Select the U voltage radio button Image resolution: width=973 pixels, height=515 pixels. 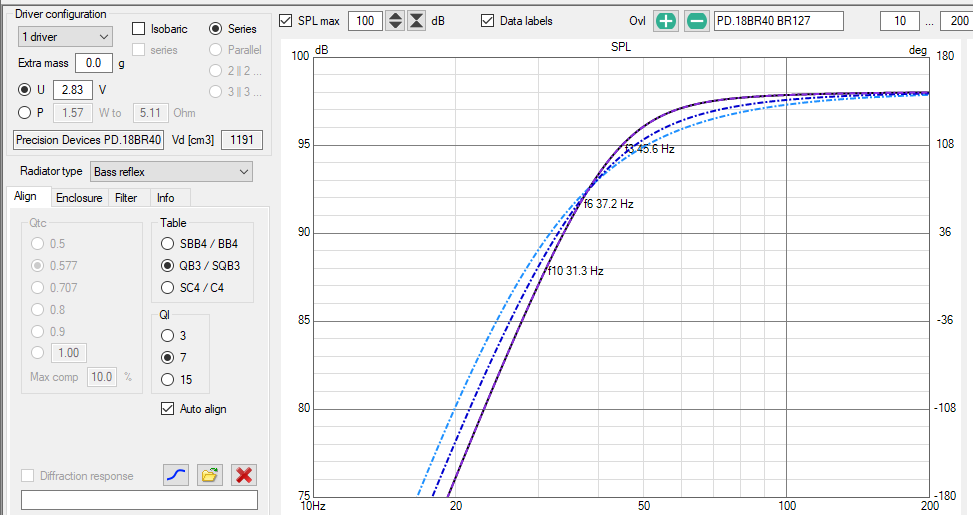tap(24, 89)
